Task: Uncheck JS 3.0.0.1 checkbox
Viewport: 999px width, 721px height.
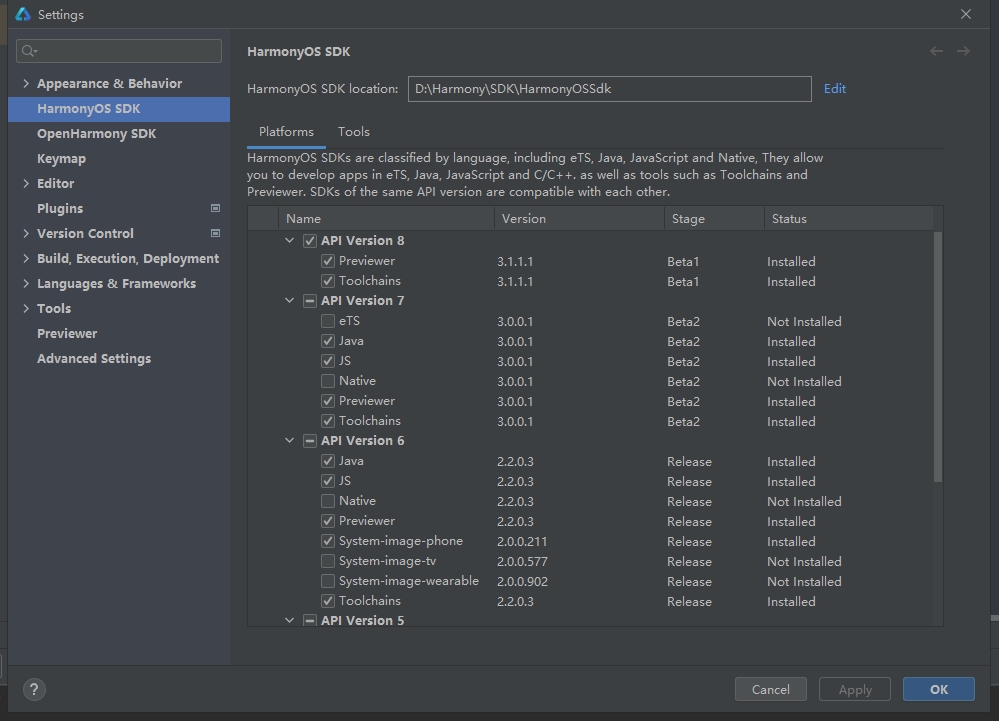Action: coord(327,361)
